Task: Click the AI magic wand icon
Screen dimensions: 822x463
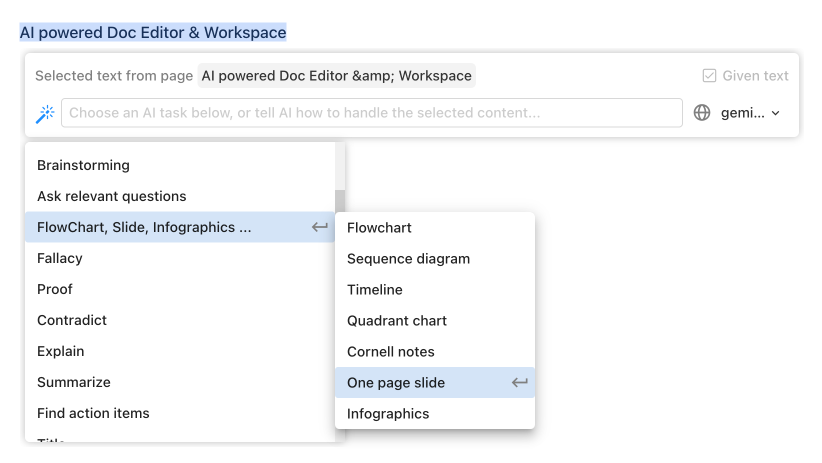Action: 44,113
